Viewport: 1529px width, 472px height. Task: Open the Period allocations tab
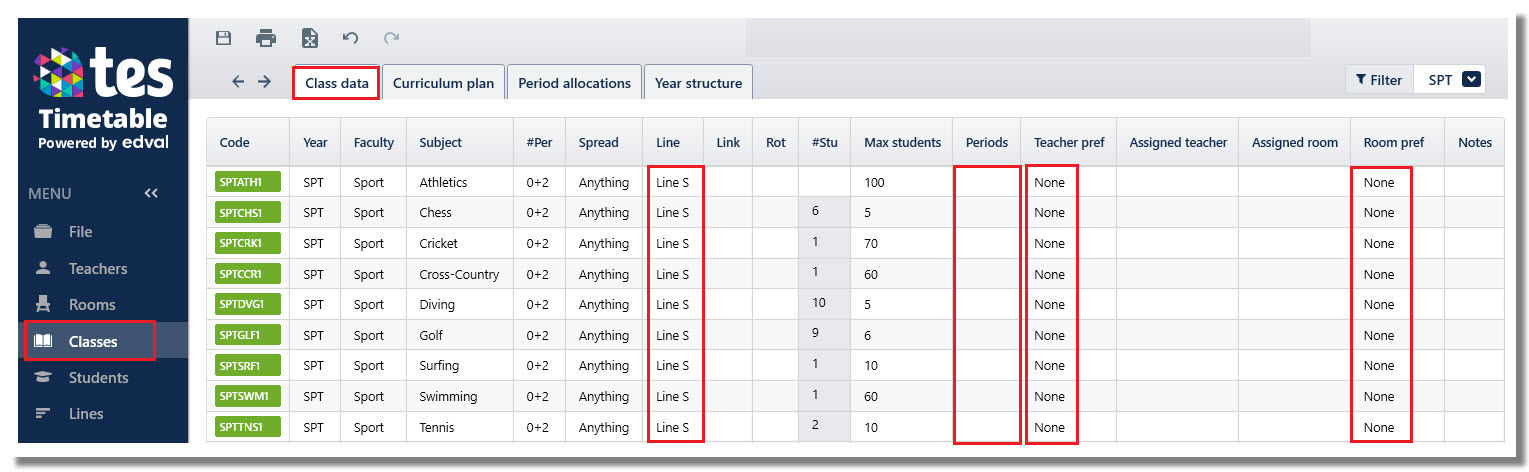[x=574, y=83]
